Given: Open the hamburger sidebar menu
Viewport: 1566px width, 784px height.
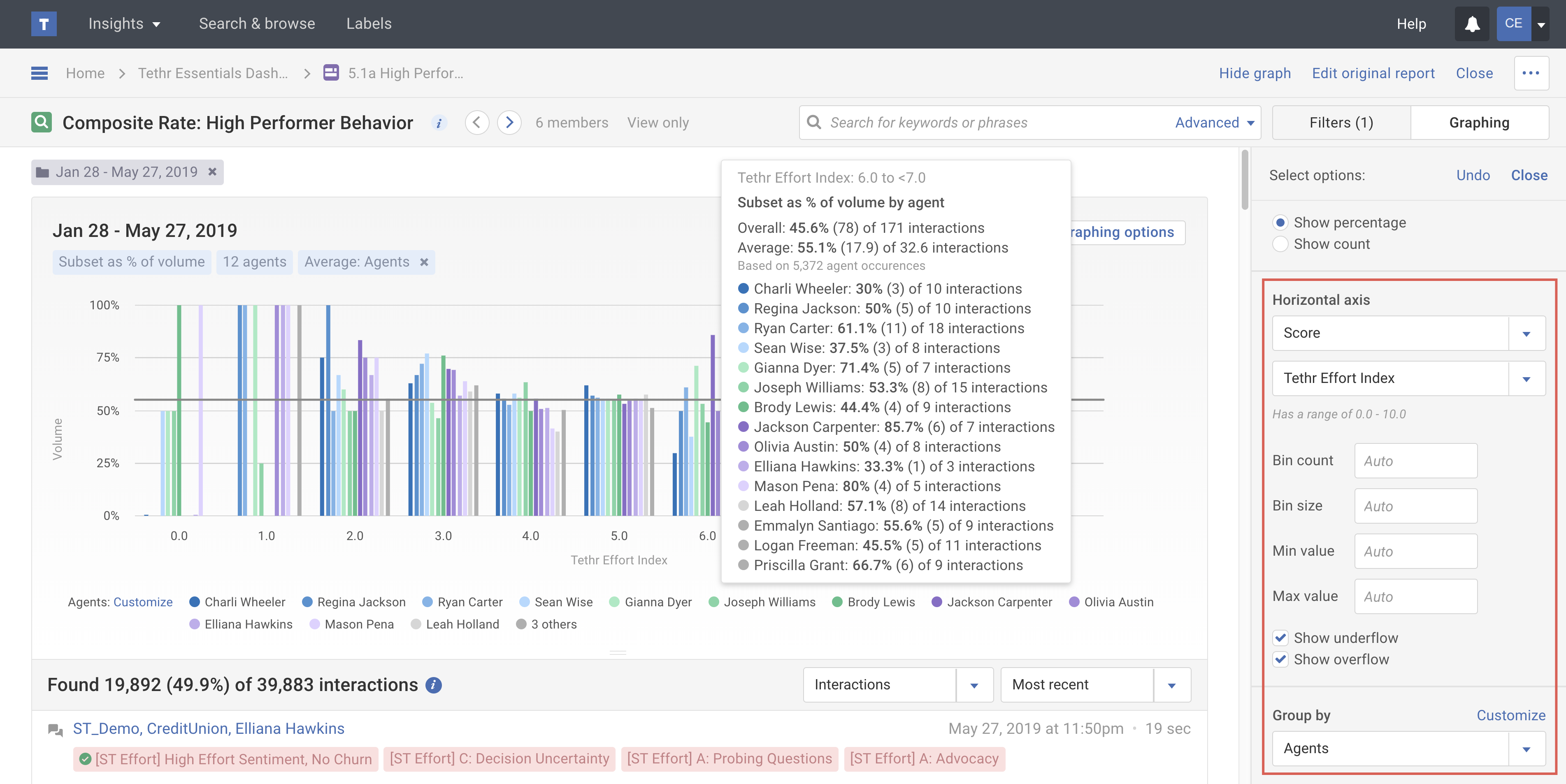Looking at the screenshot, I should tap(39, 73).
